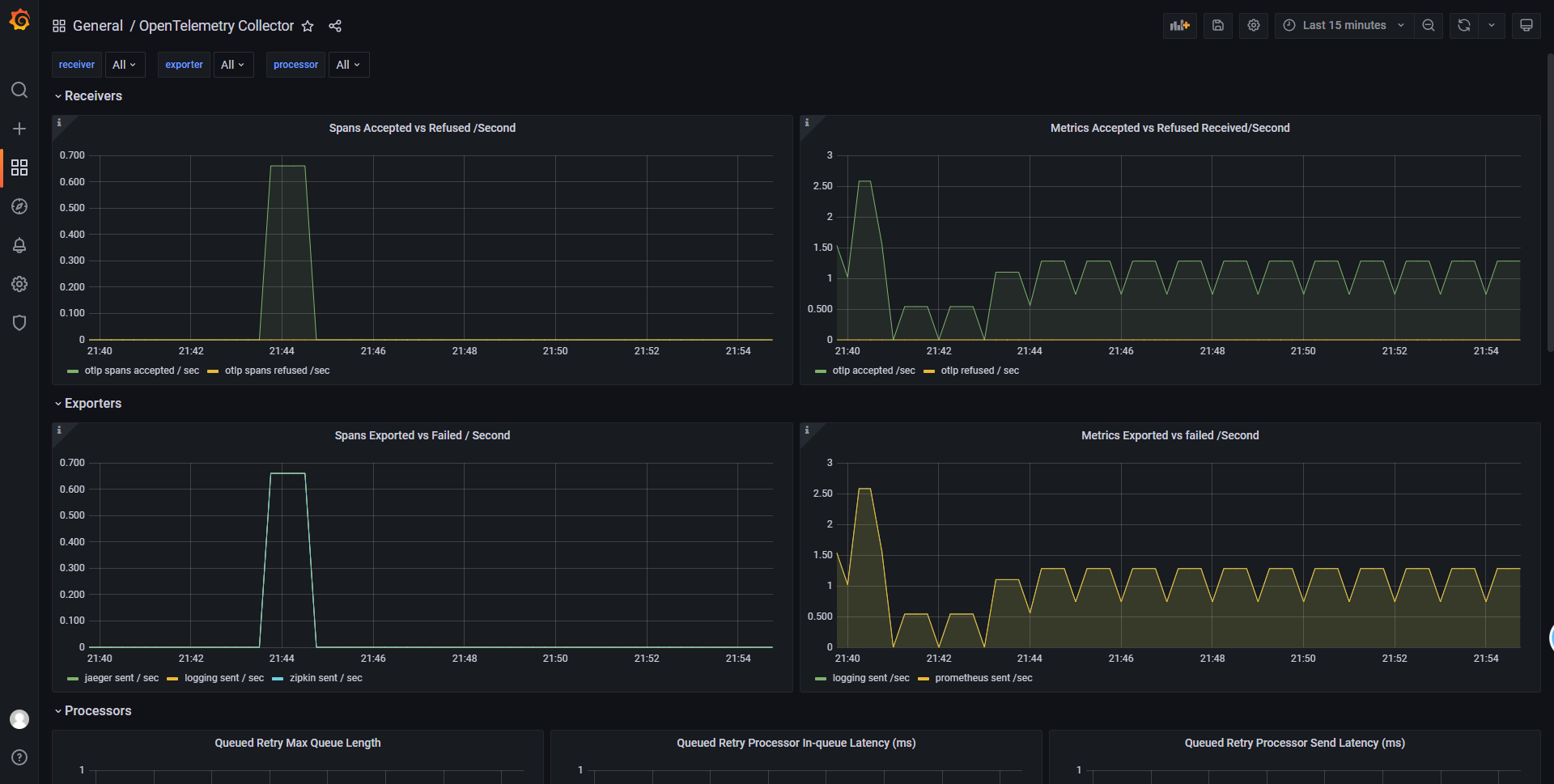
Task: Open the search dashboards icon in sidebar
Action: point(19,90)
